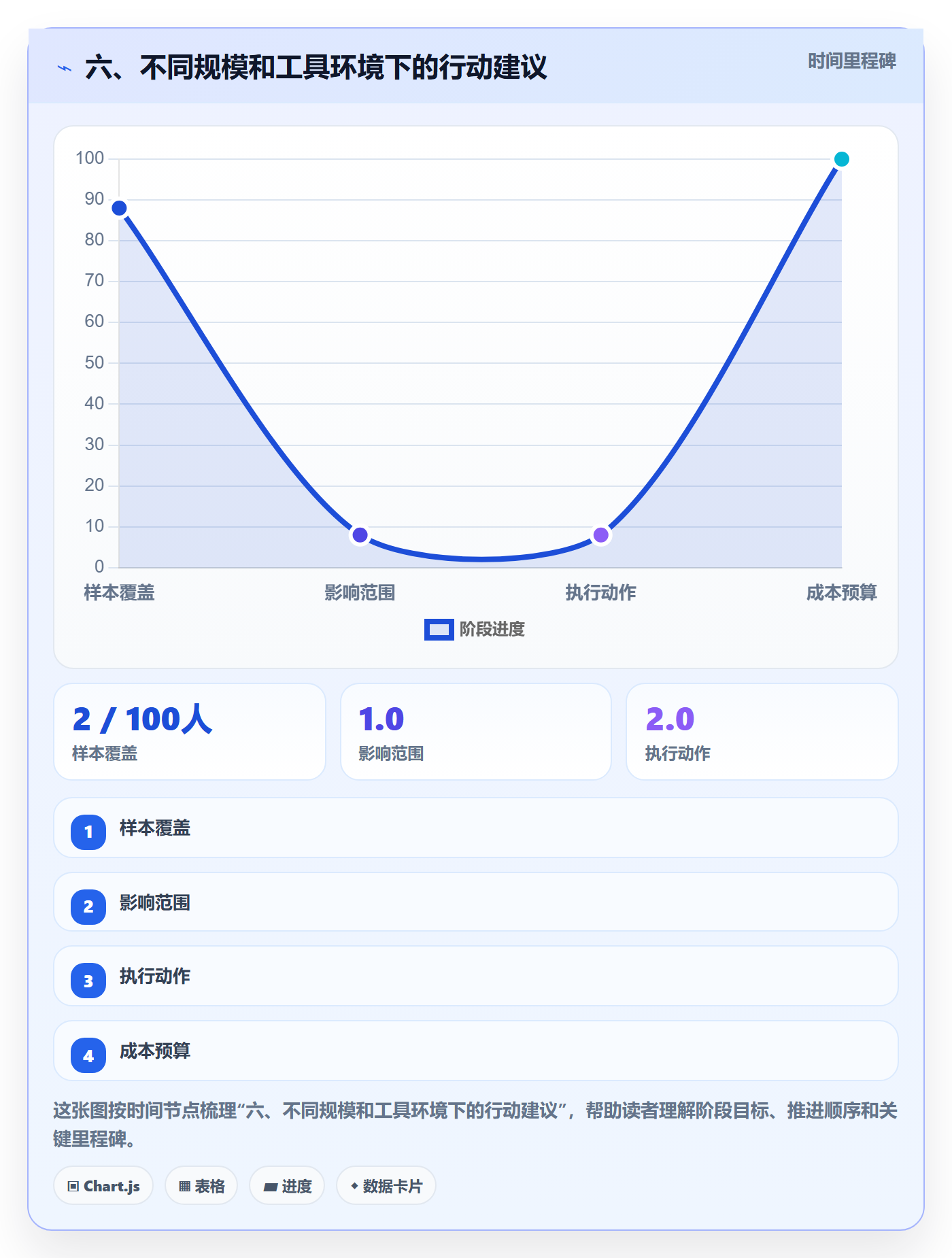This screenshot has height=1258, width=952.
Task: Select the 样本覆盖 data point on chart
Action: pyautogui.click(x=120, y=208)
